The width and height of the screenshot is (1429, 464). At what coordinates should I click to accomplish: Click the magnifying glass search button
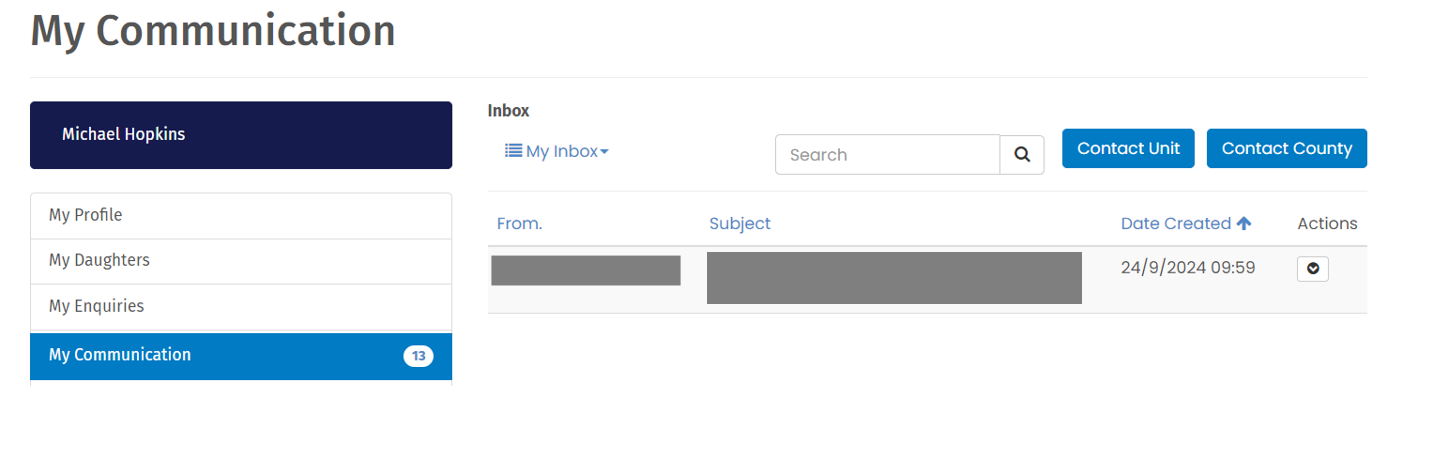coord(1022,155)
